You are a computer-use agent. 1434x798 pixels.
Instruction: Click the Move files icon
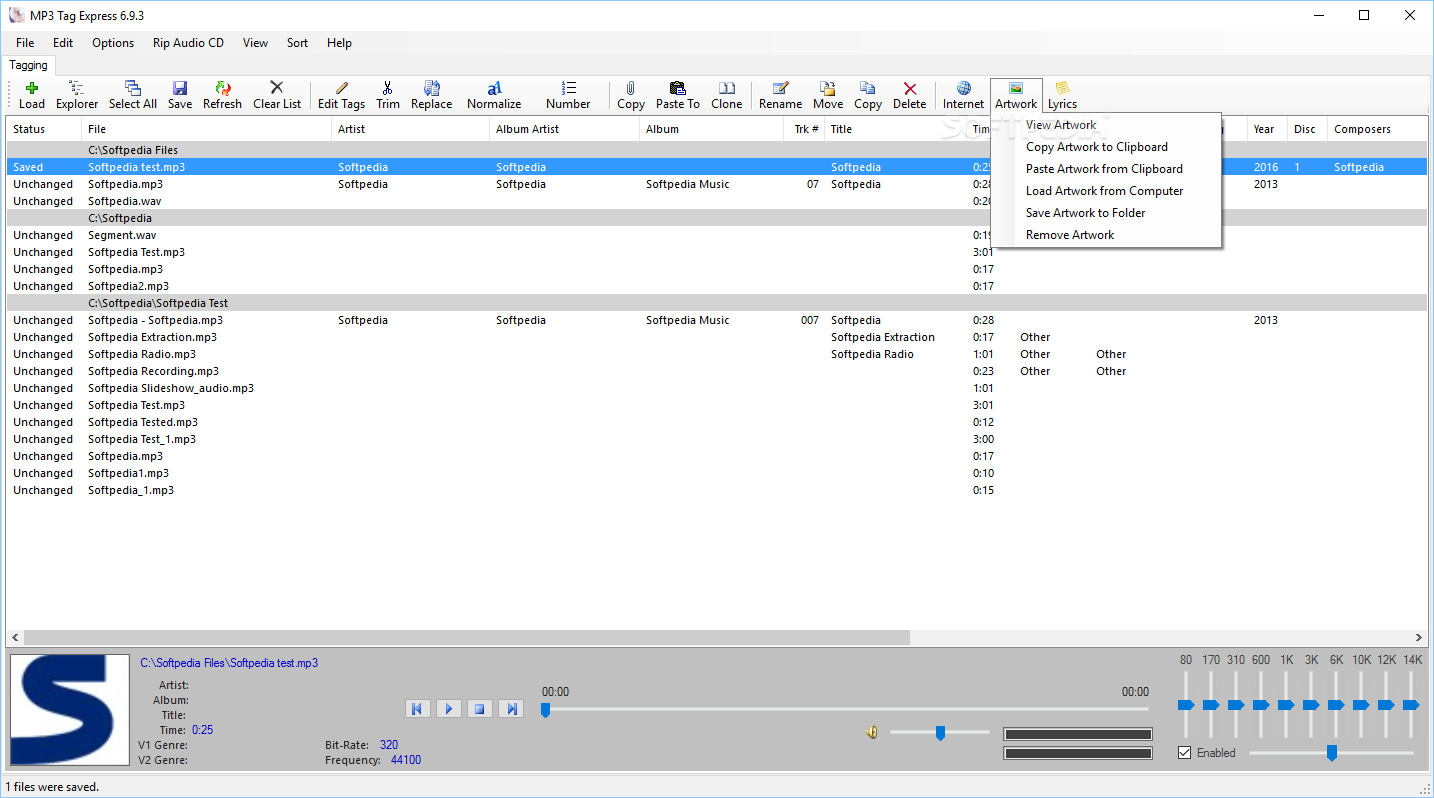[828, 95]
